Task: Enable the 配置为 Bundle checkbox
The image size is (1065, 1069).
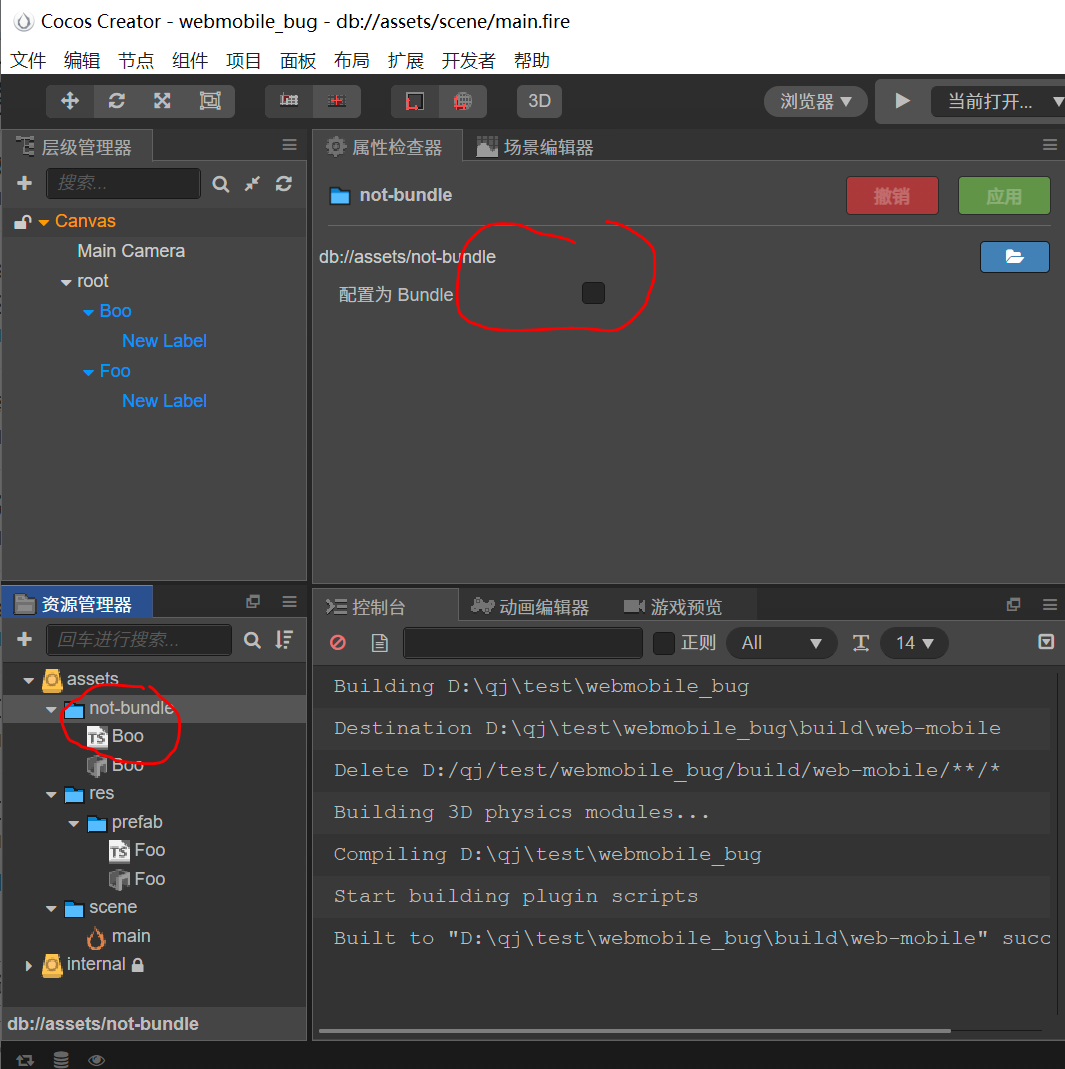Action: coord(593,293)
